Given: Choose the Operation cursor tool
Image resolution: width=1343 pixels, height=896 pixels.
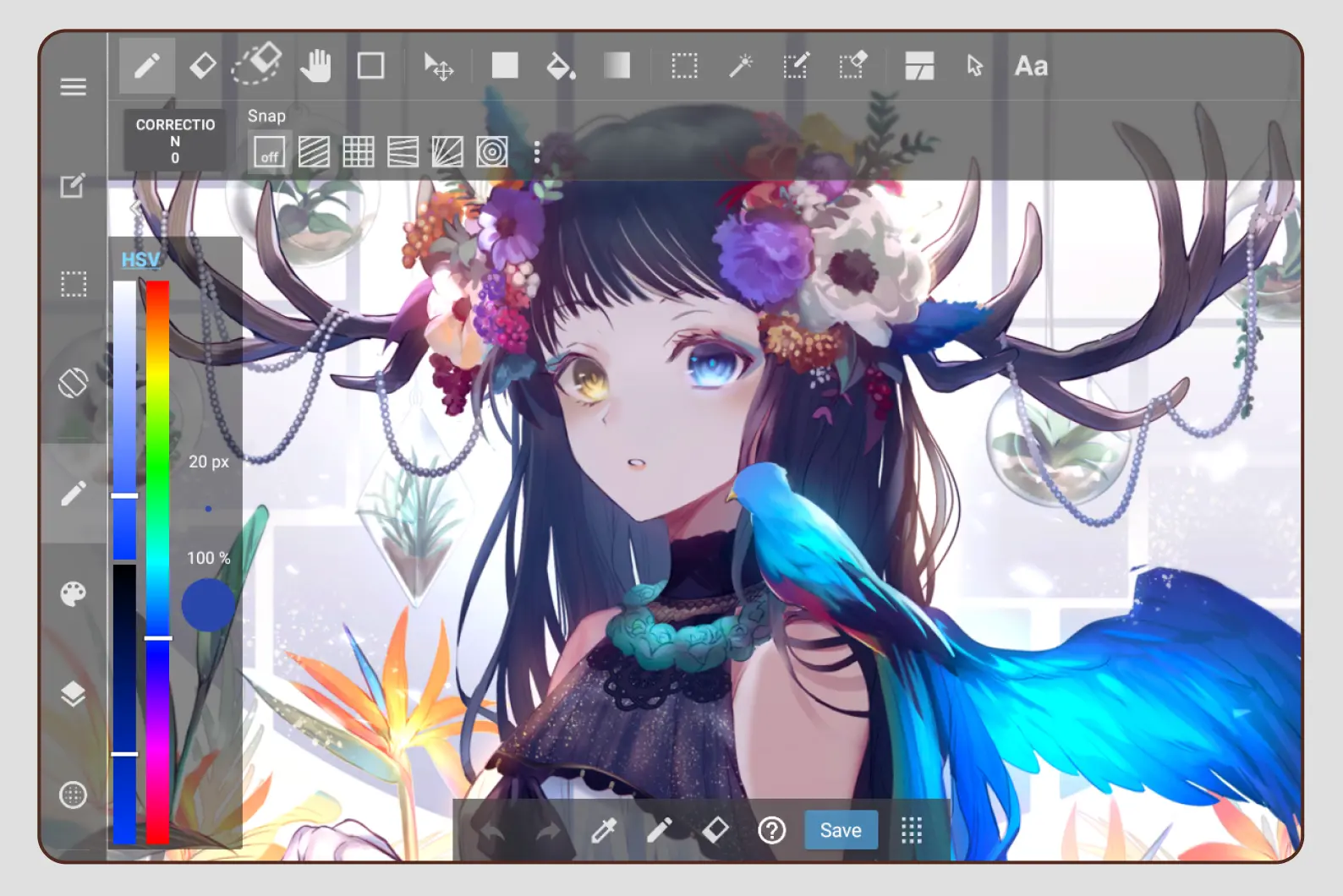Looking at the screenshot, I should point(974,66).
